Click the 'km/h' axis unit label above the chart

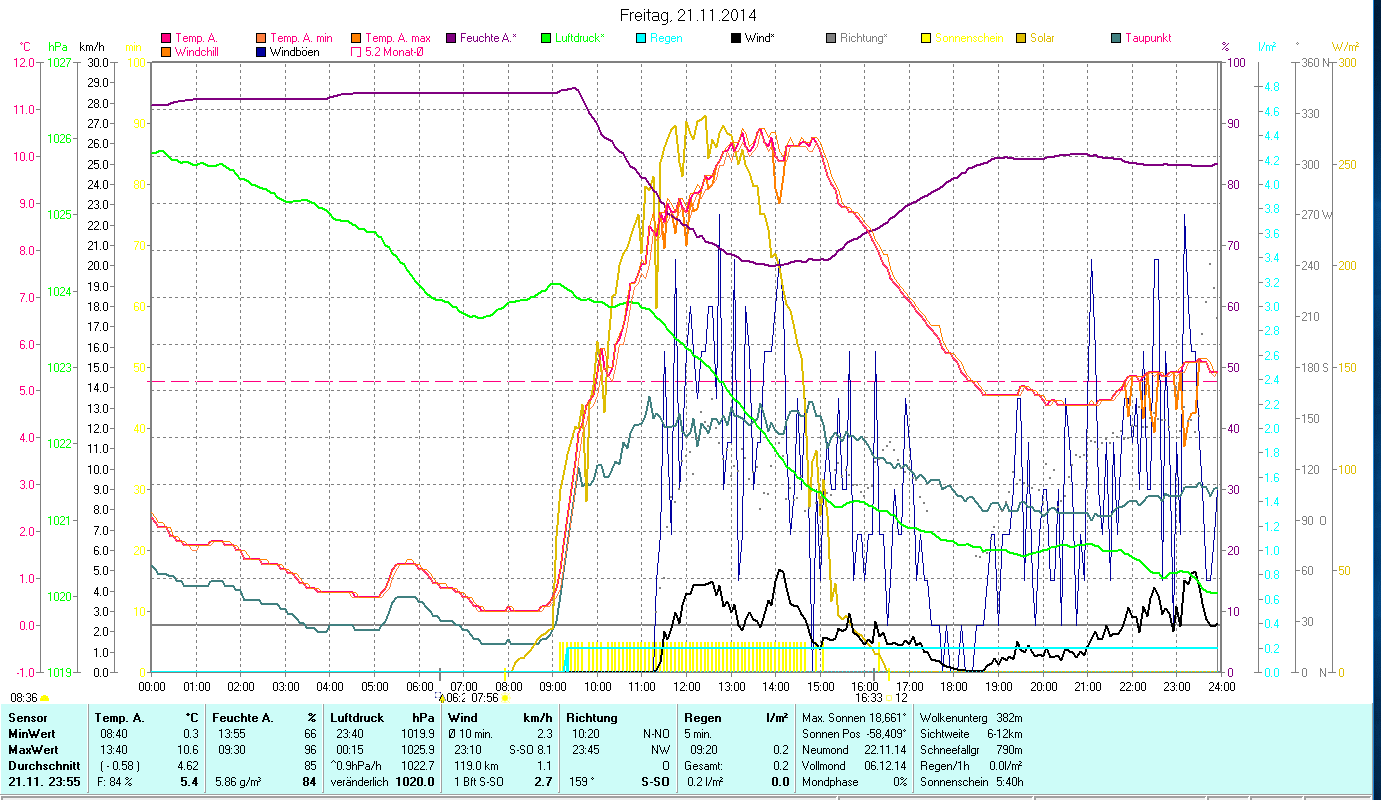(x=91, y=47)
